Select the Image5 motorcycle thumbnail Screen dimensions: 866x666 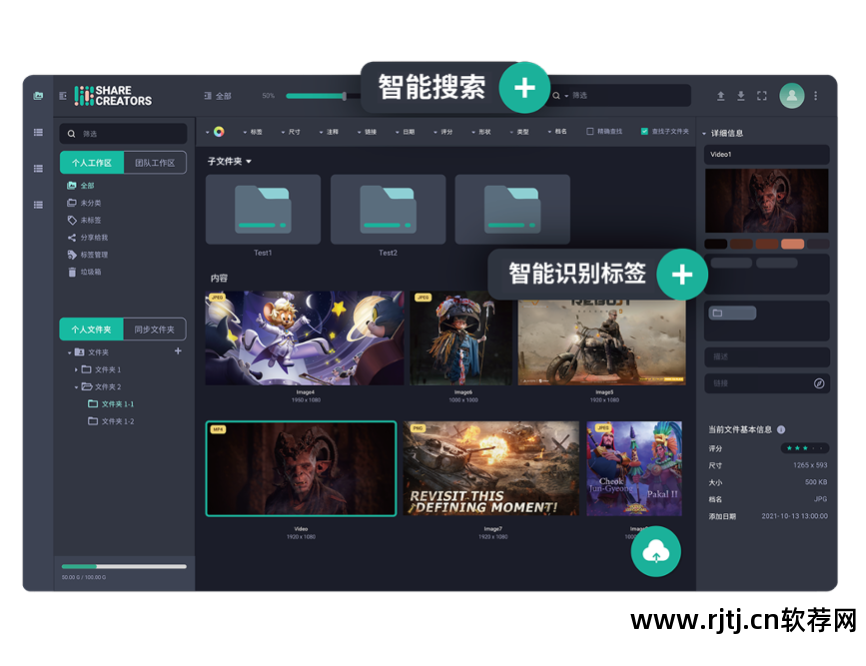[x=601, y=342]
